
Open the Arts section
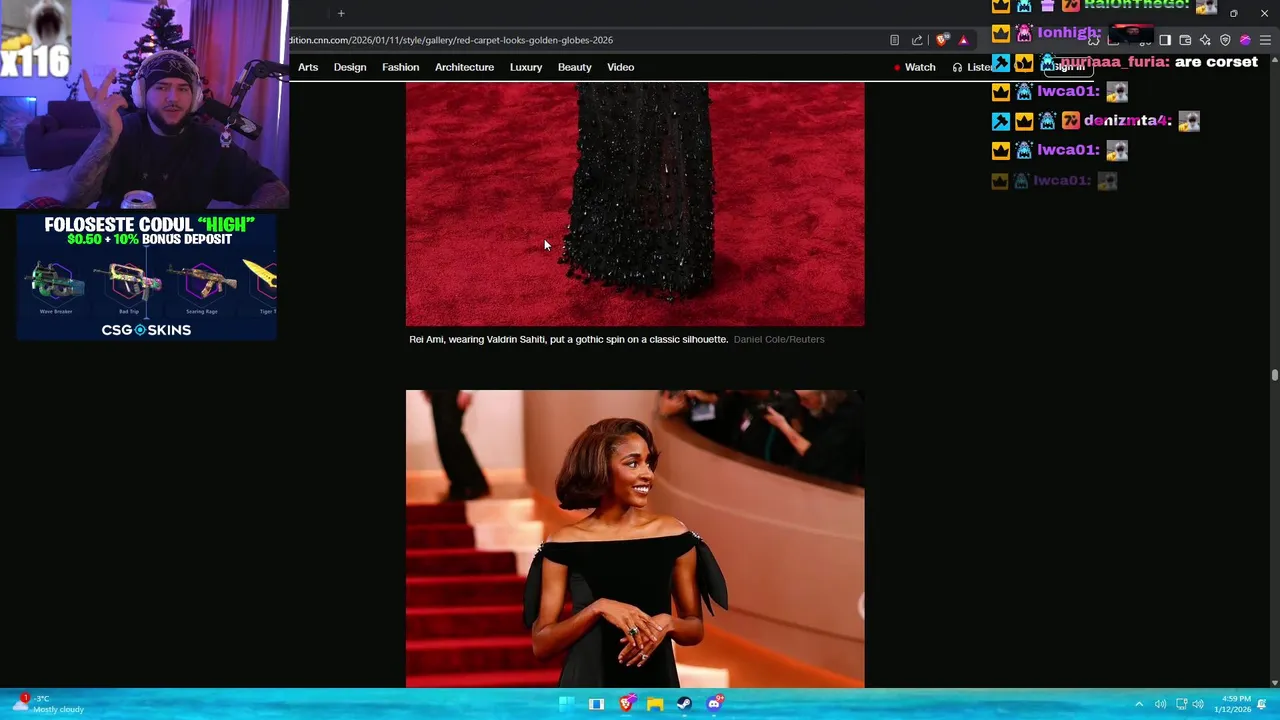point(308,67)
